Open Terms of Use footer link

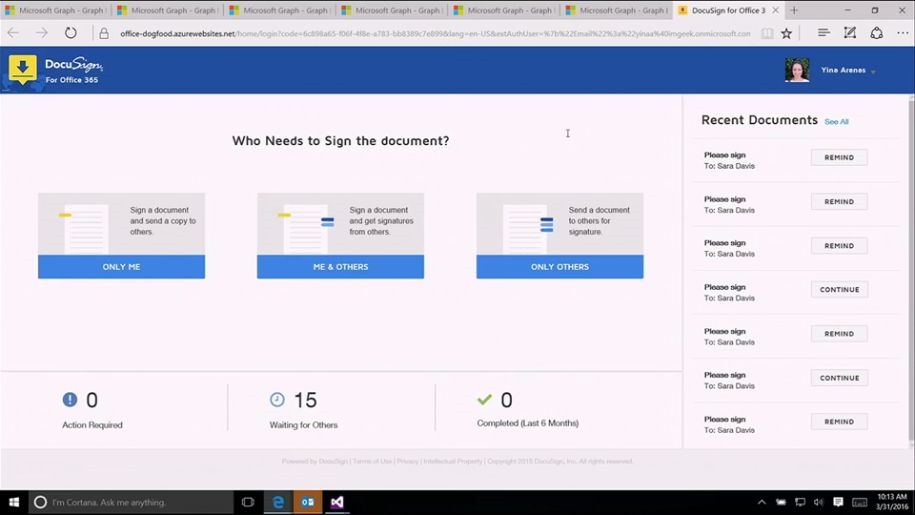point(372,461)
